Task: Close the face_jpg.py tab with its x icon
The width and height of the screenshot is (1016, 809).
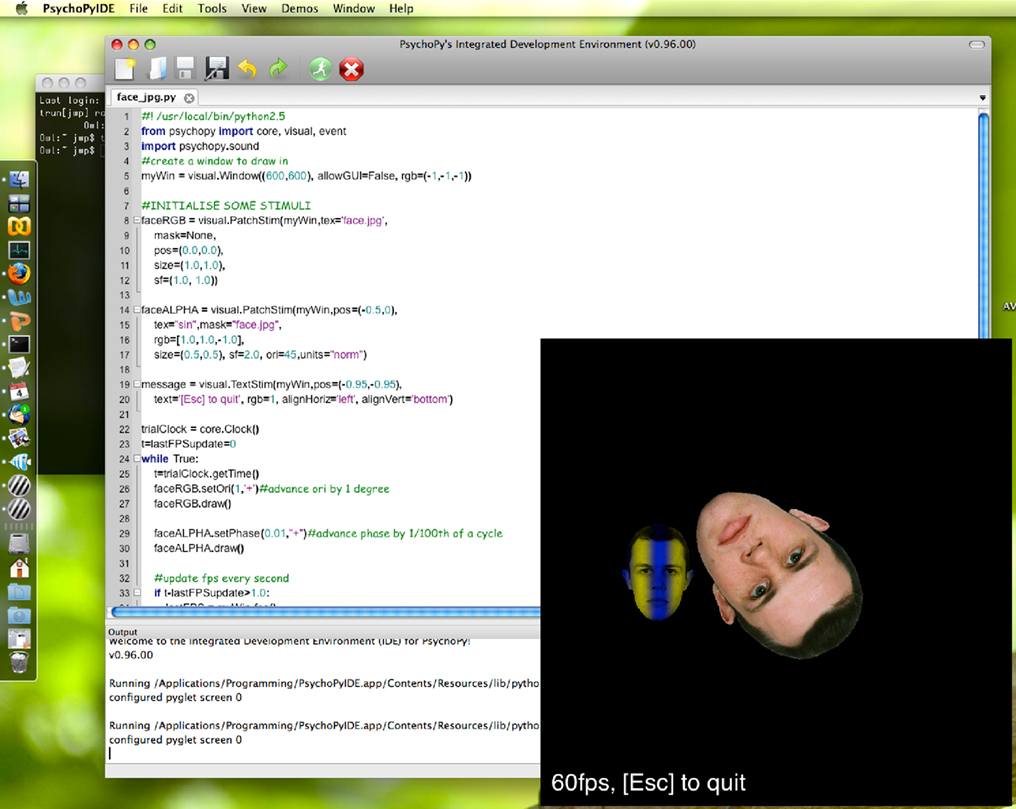Action: 189,98
